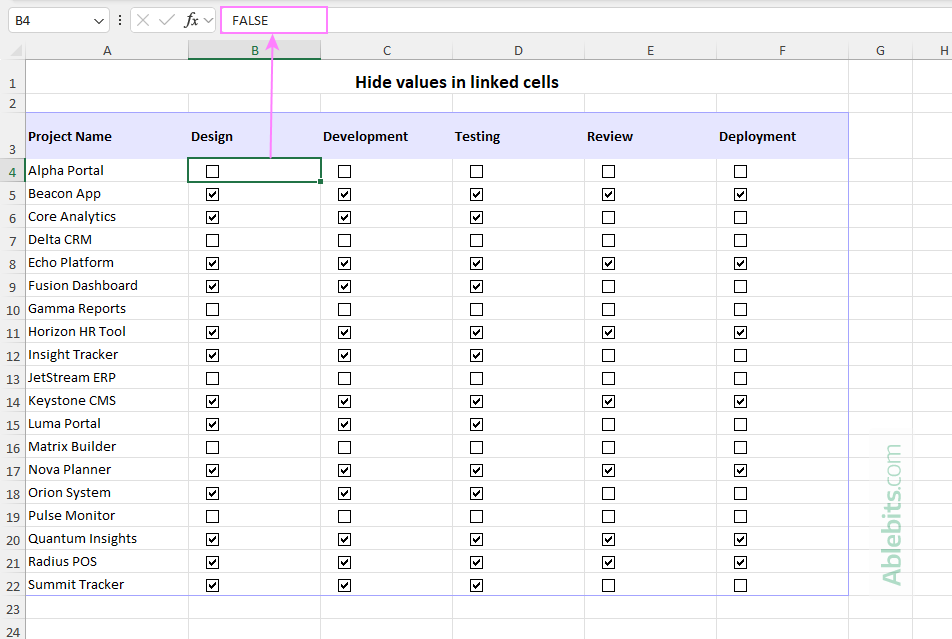The width and height of the screenshot is (952, 639).
Task: Open the Name Box dropdown arrow
Action: (x=98, y=20)
